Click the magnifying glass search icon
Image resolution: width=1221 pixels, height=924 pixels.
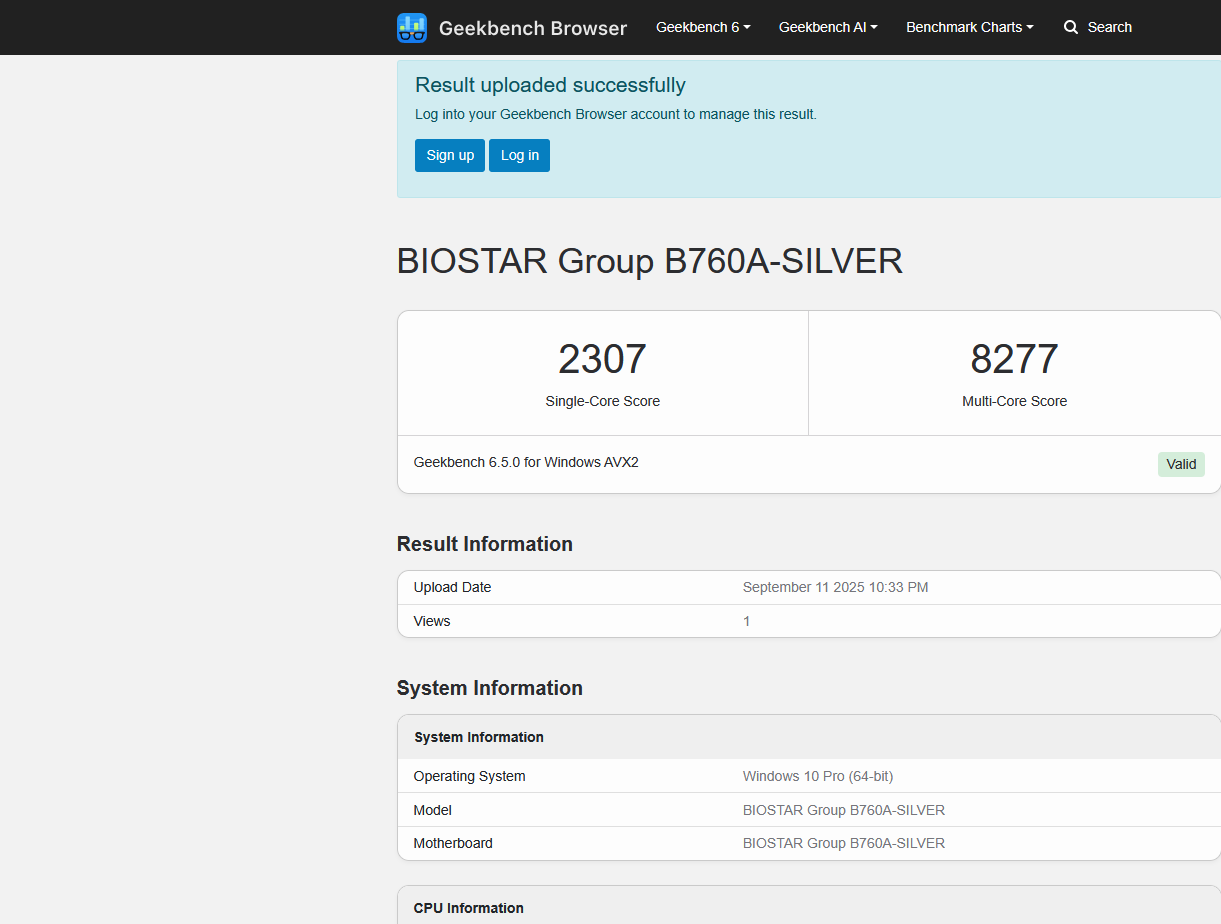(1071, 27)
